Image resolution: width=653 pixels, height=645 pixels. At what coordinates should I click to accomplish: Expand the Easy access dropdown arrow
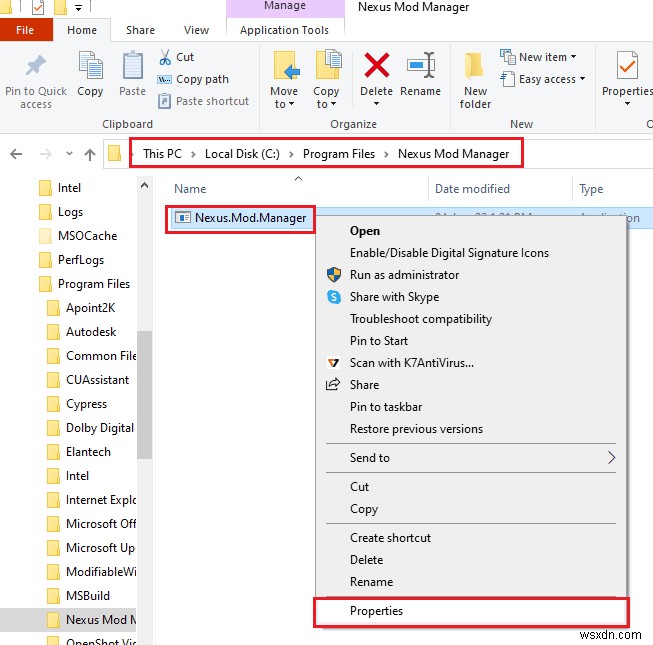pos(582,78)
